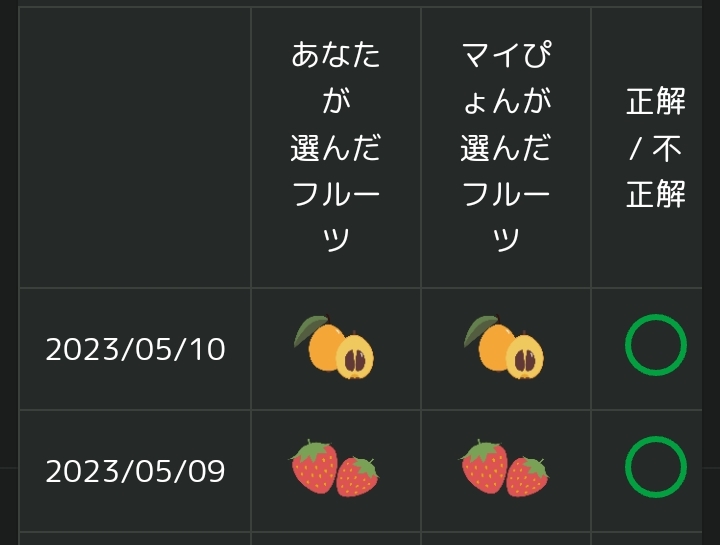720x545 pixels.
Task: Select the 2023/05/10 date cell
Action: coord(135,349)
